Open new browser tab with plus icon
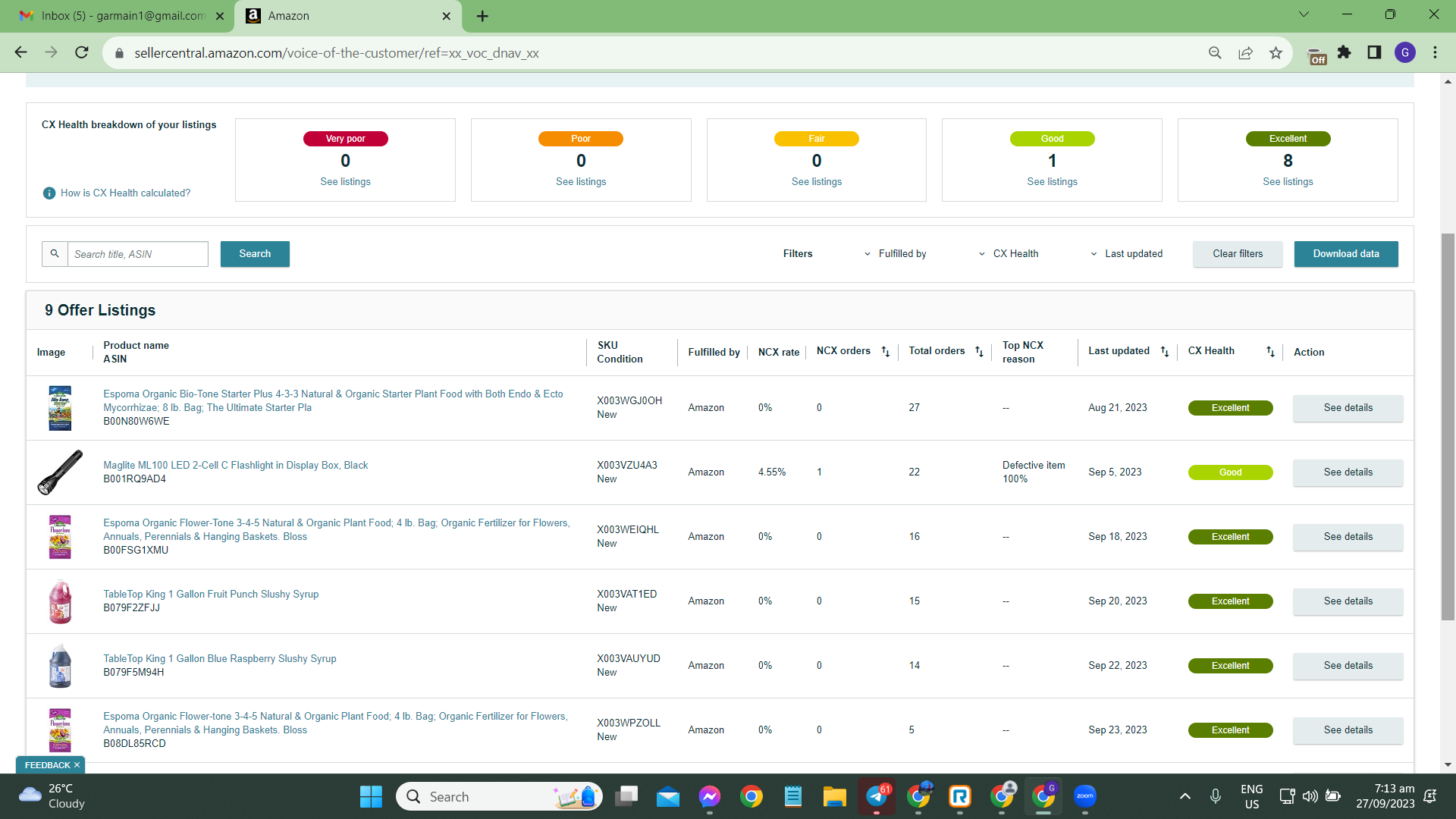Screen dimensions: 1456x819 [482, 16]
